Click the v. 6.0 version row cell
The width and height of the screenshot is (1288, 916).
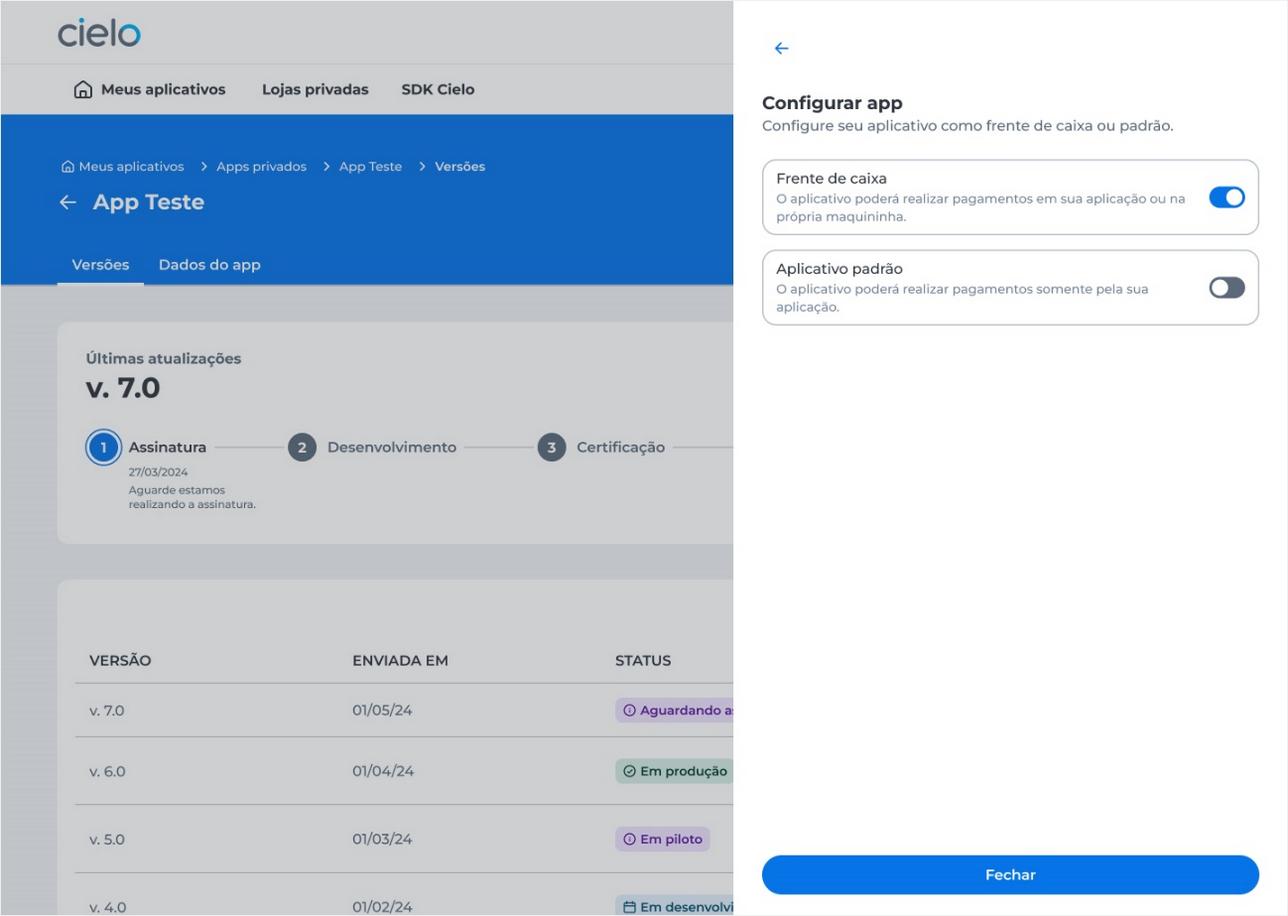pyautogui.click(x=107, y=772)
